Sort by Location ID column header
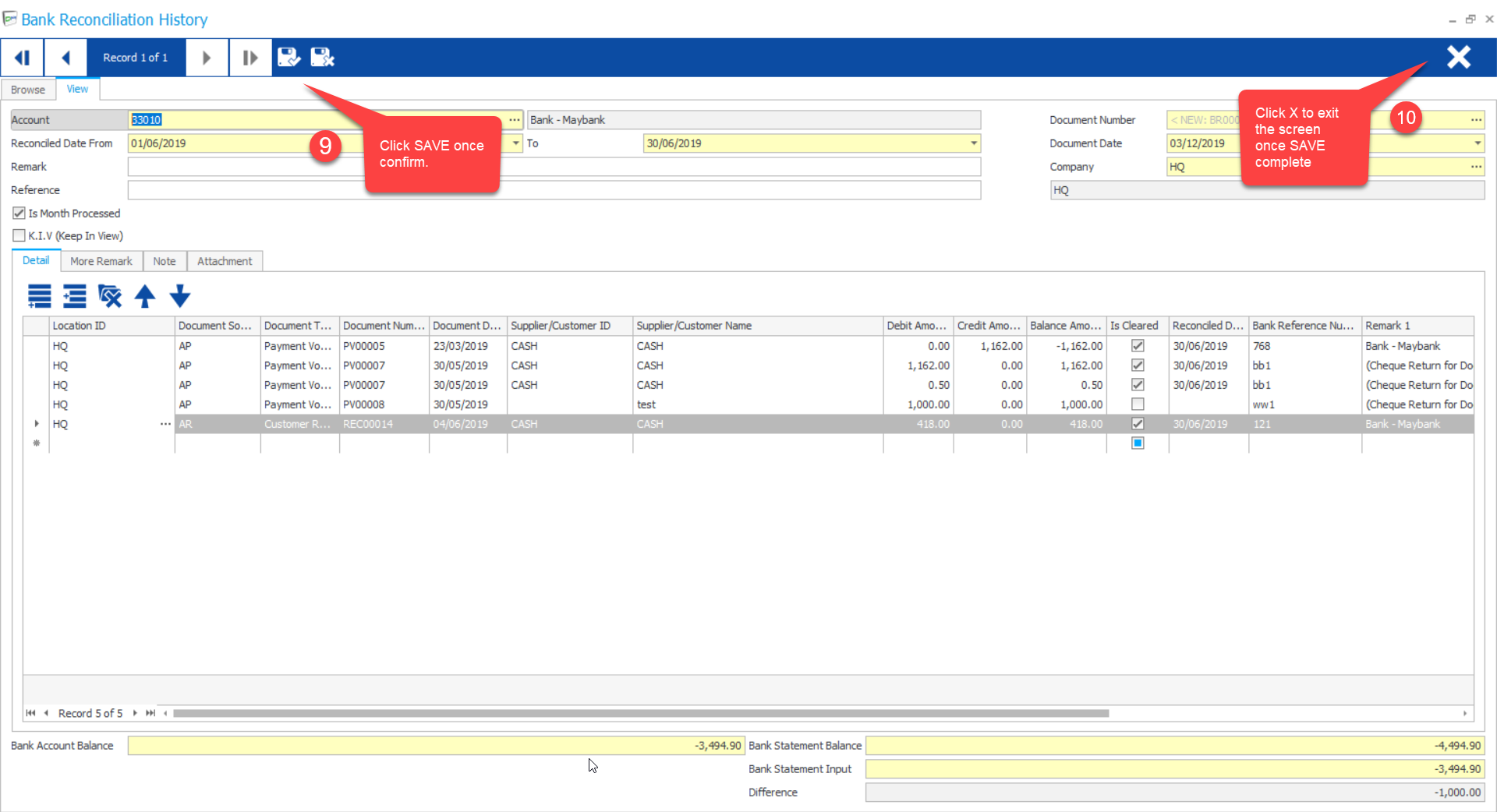 [112, 326]
